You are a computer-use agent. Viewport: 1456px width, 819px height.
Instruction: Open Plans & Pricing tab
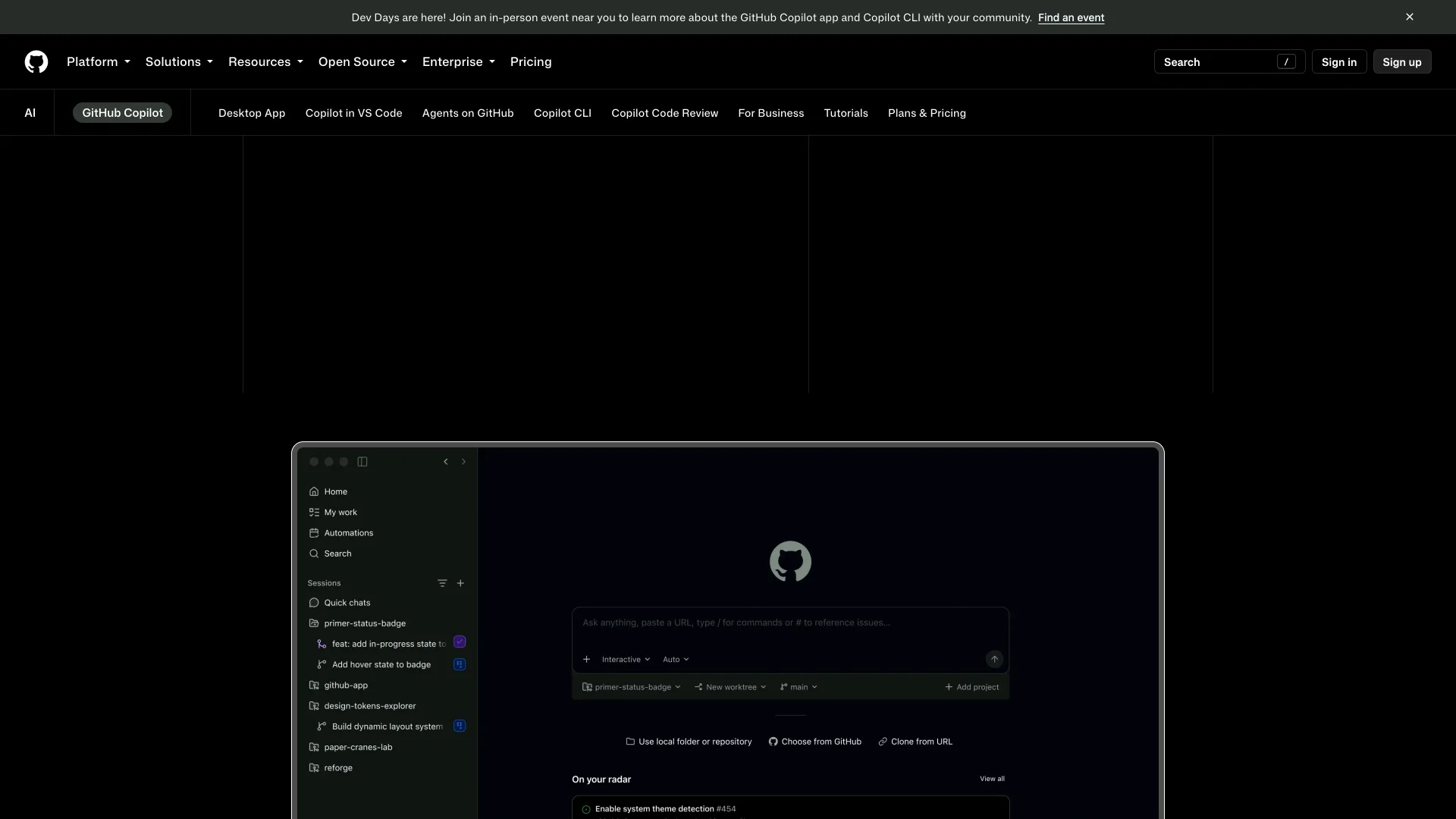927,113
